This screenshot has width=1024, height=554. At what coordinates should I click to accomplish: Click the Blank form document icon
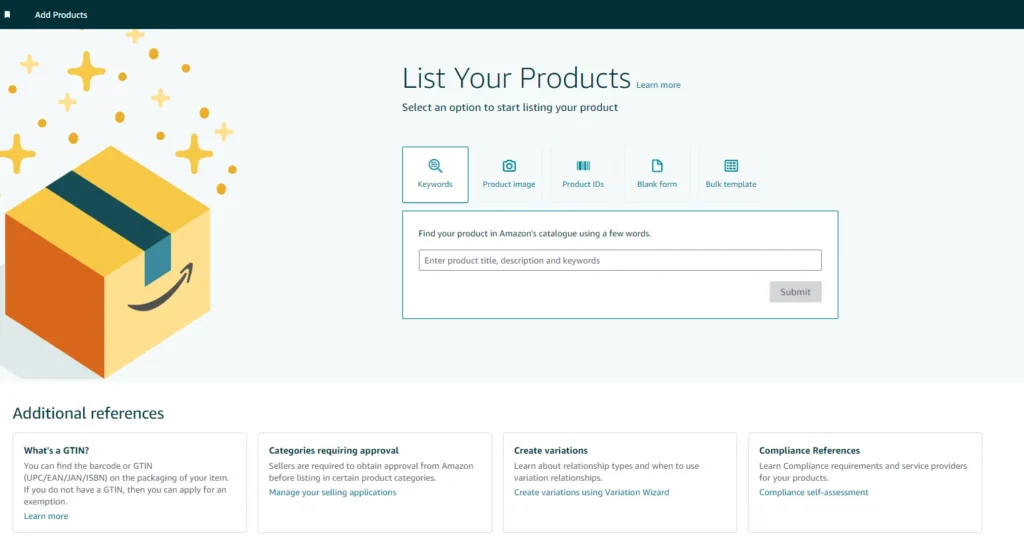pos(657,166)
